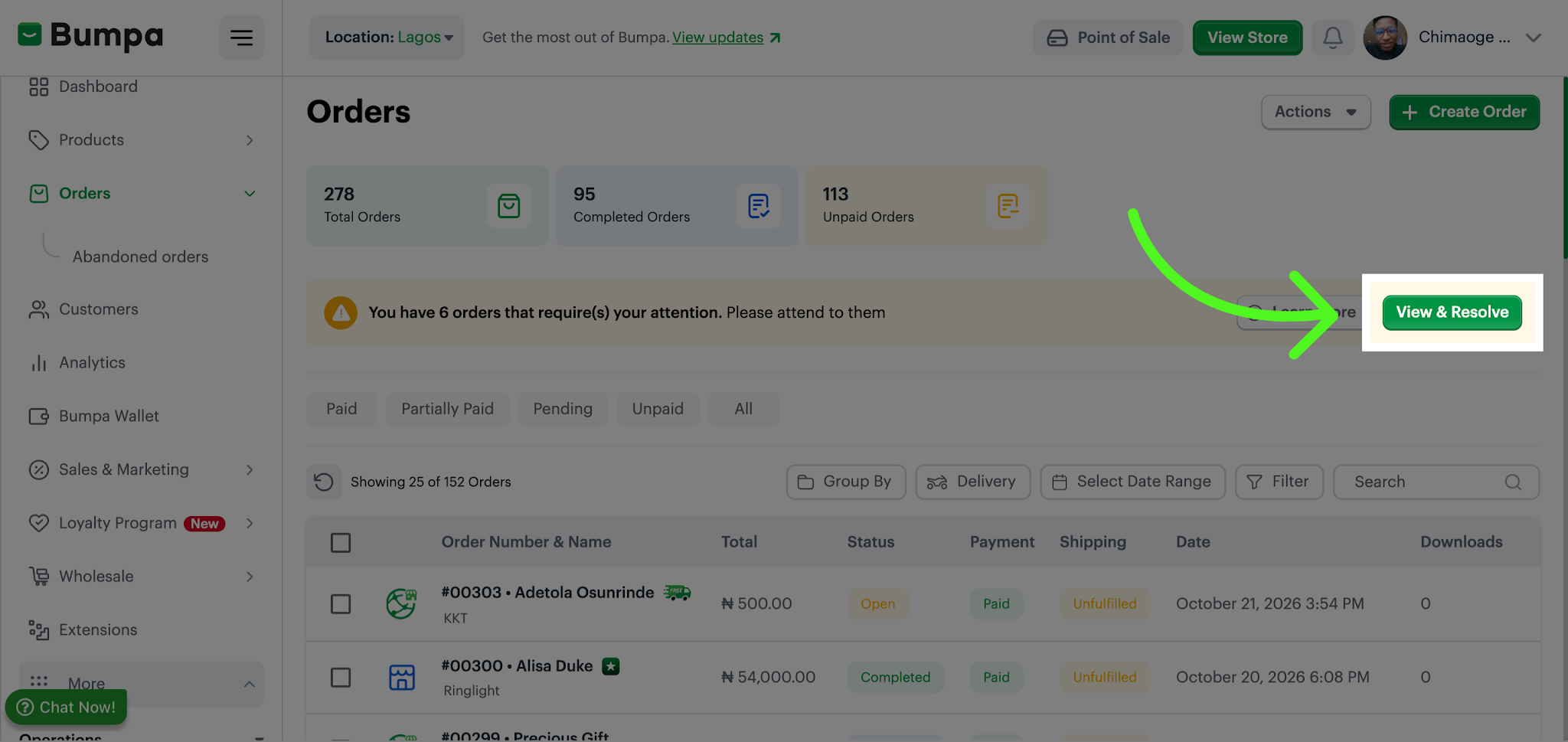The image size is (1568, 742).
Task: Click the Unpaid Orders document icon
Action: pyautogui.click(x=1008, y=206)
